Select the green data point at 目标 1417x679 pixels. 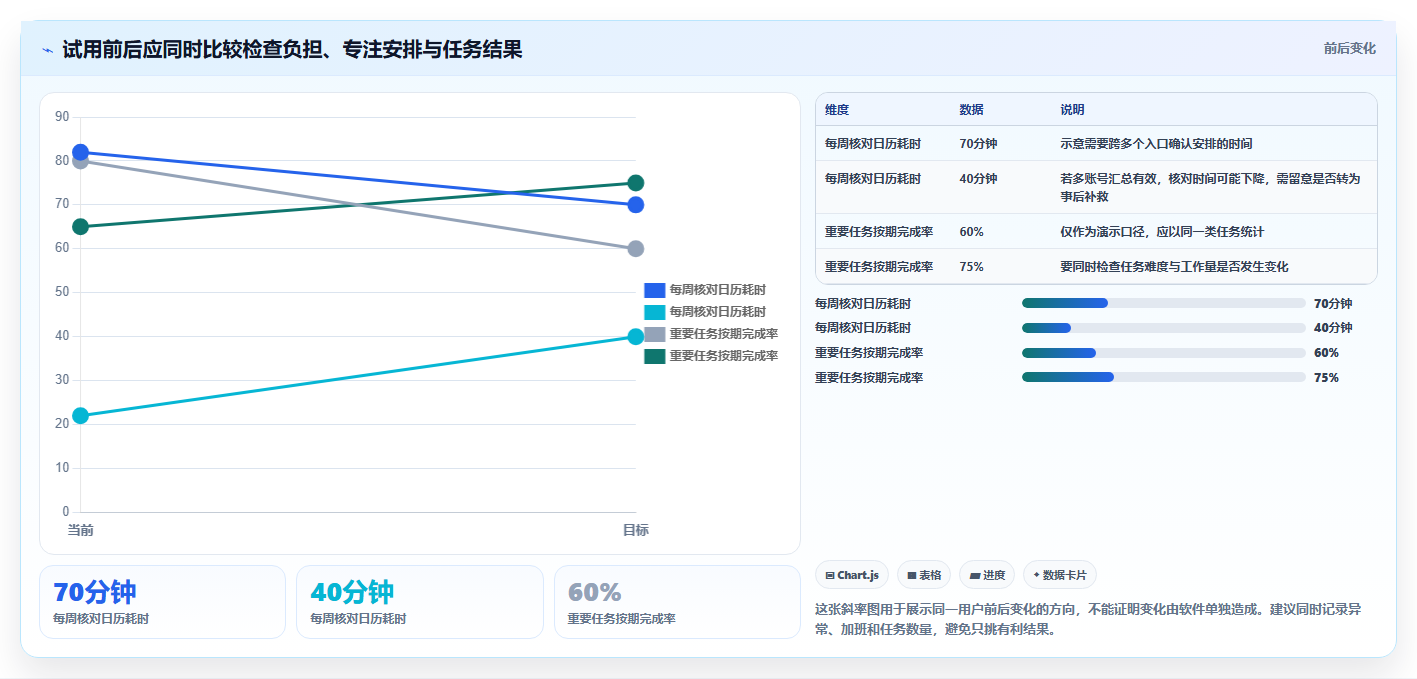pyautogui.click(x=635, y=183)
